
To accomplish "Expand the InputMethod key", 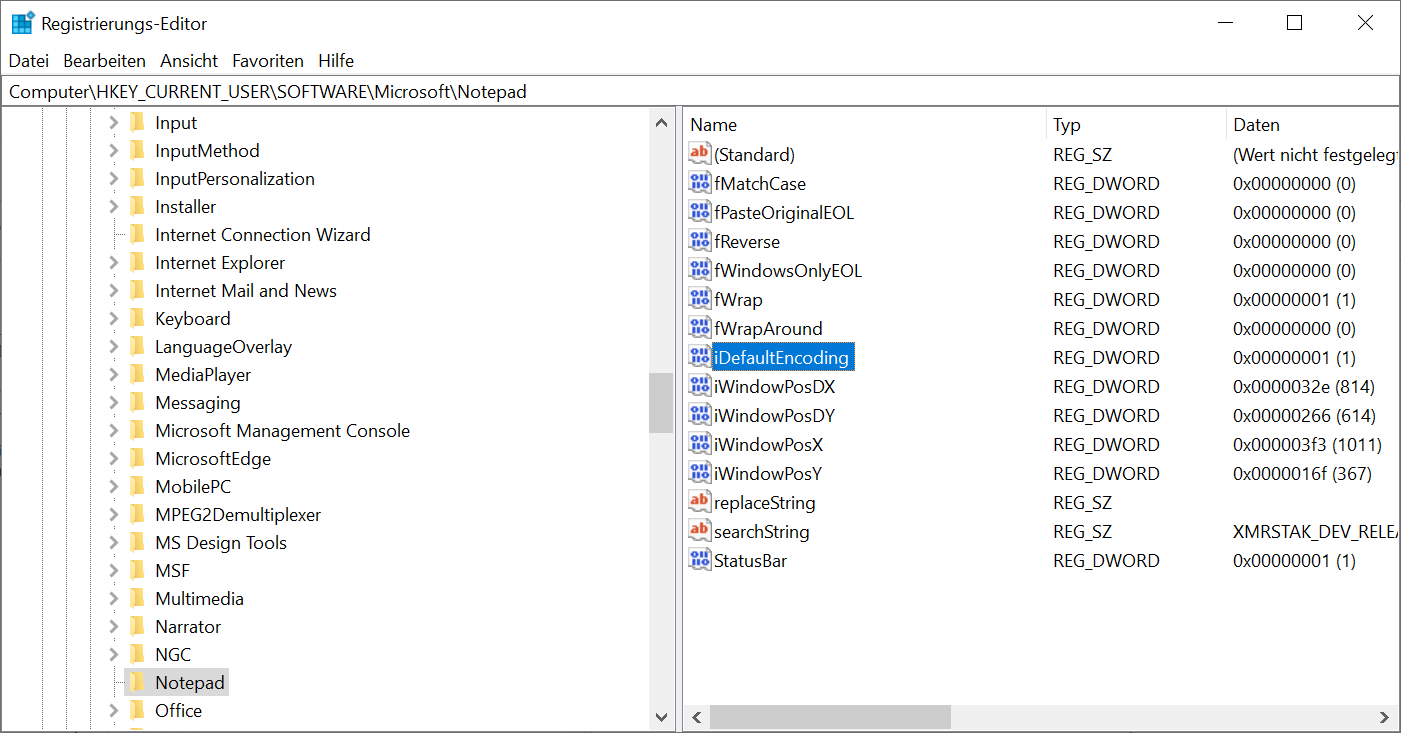I will [114, 151].
